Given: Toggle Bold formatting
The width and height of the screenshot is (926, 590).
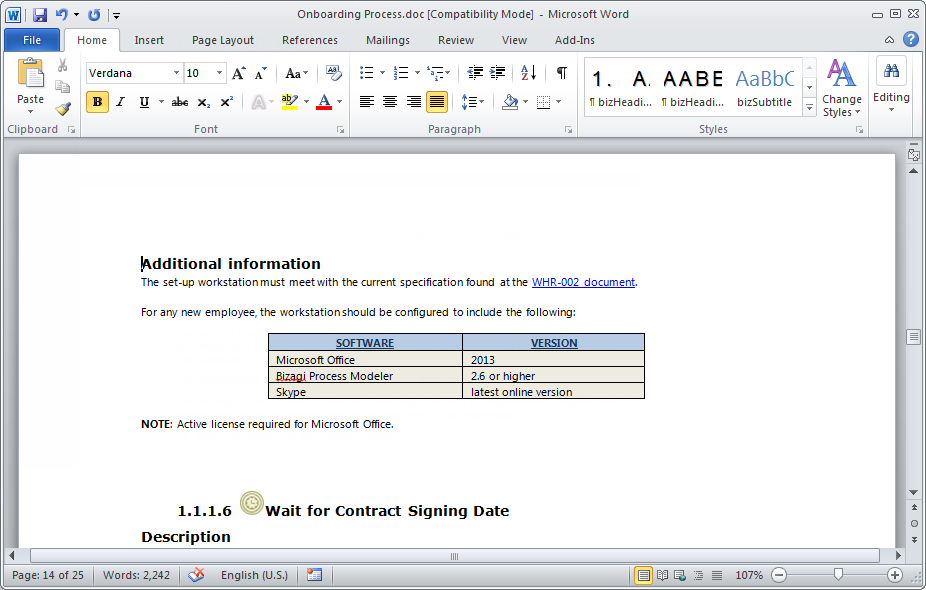Looking at the screenshot, I should tap(97, 102).
